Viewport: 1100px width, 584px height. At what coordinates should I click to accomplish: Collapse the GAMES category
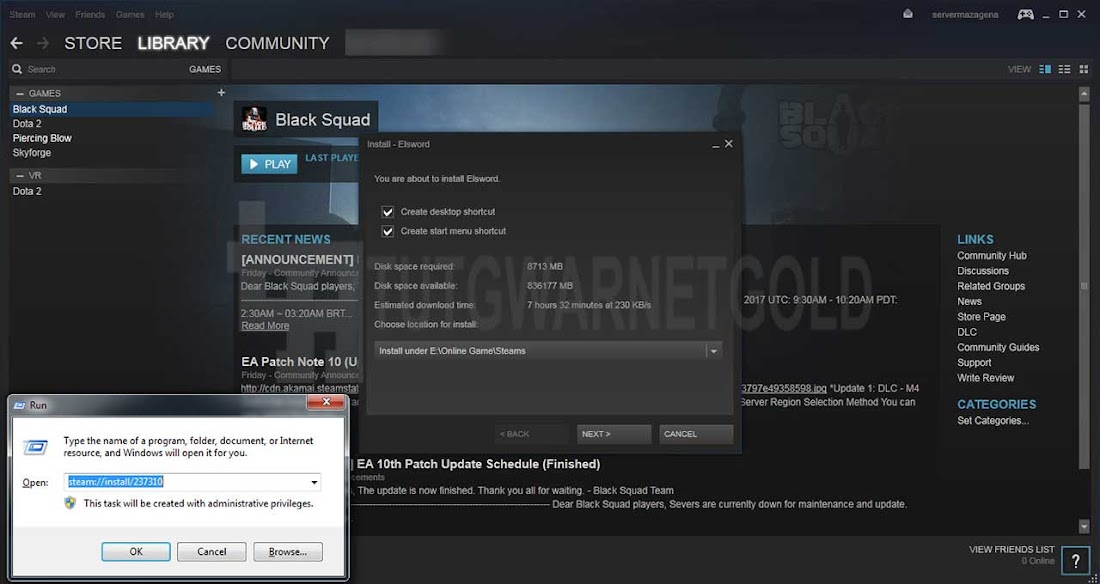point(20,93)
